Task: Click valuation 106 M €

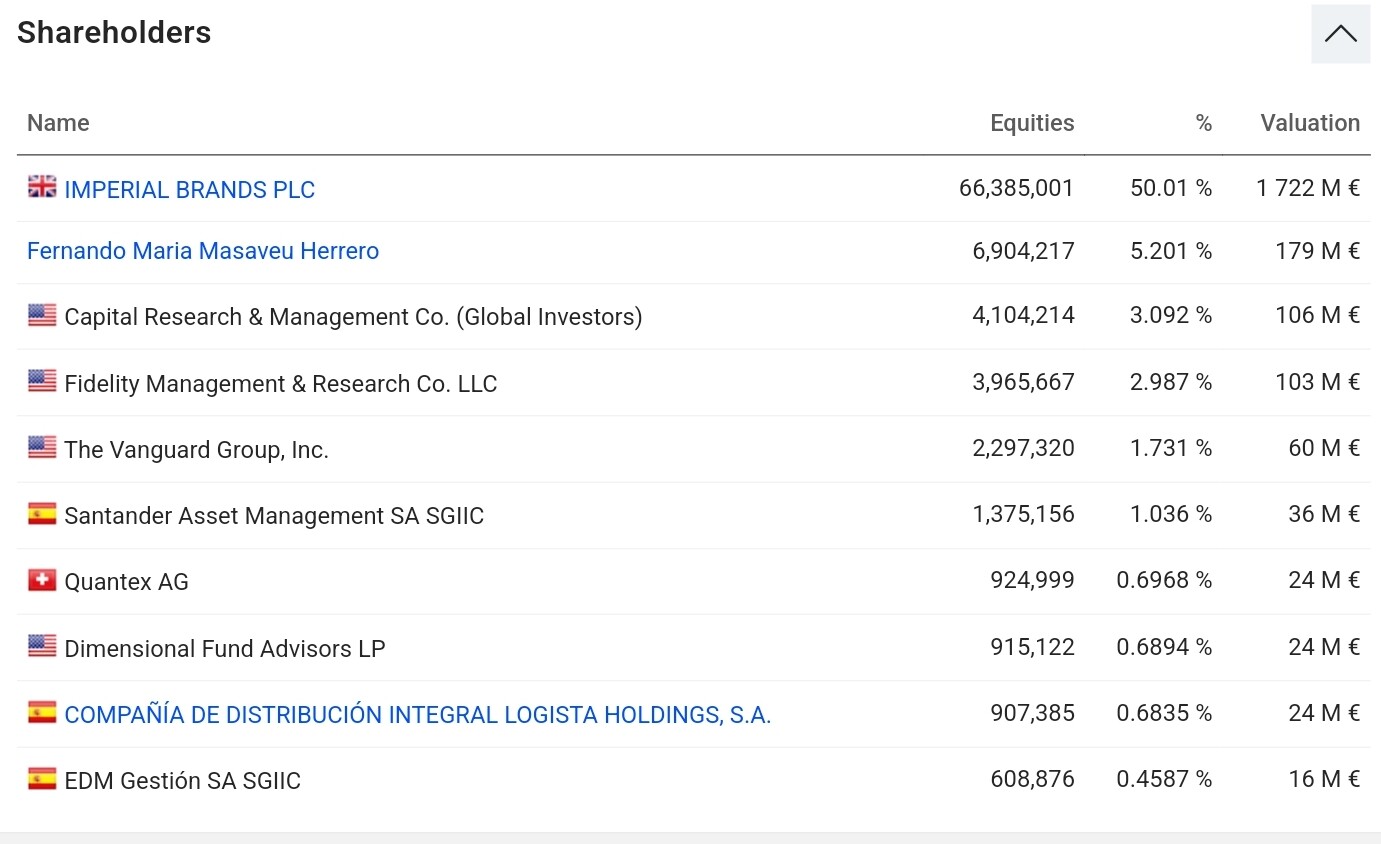Action: pyautogui.click(x=1318, y=315)
